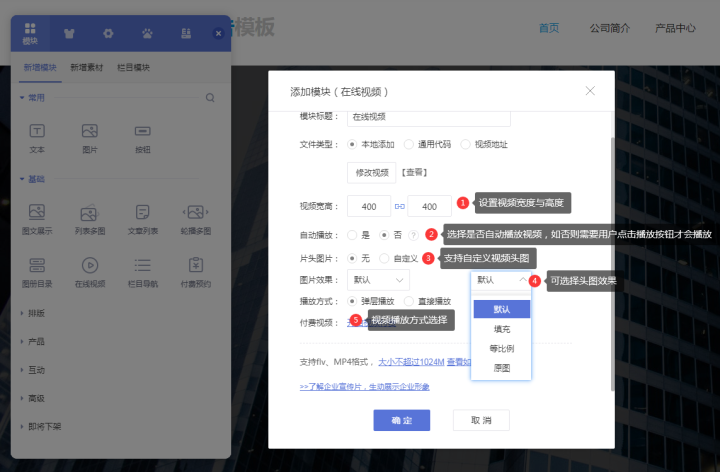Click the help question mark beside 自动播放
Image resolution: width=720 pixels, height=472 pixels.
[x=414, y=235]
